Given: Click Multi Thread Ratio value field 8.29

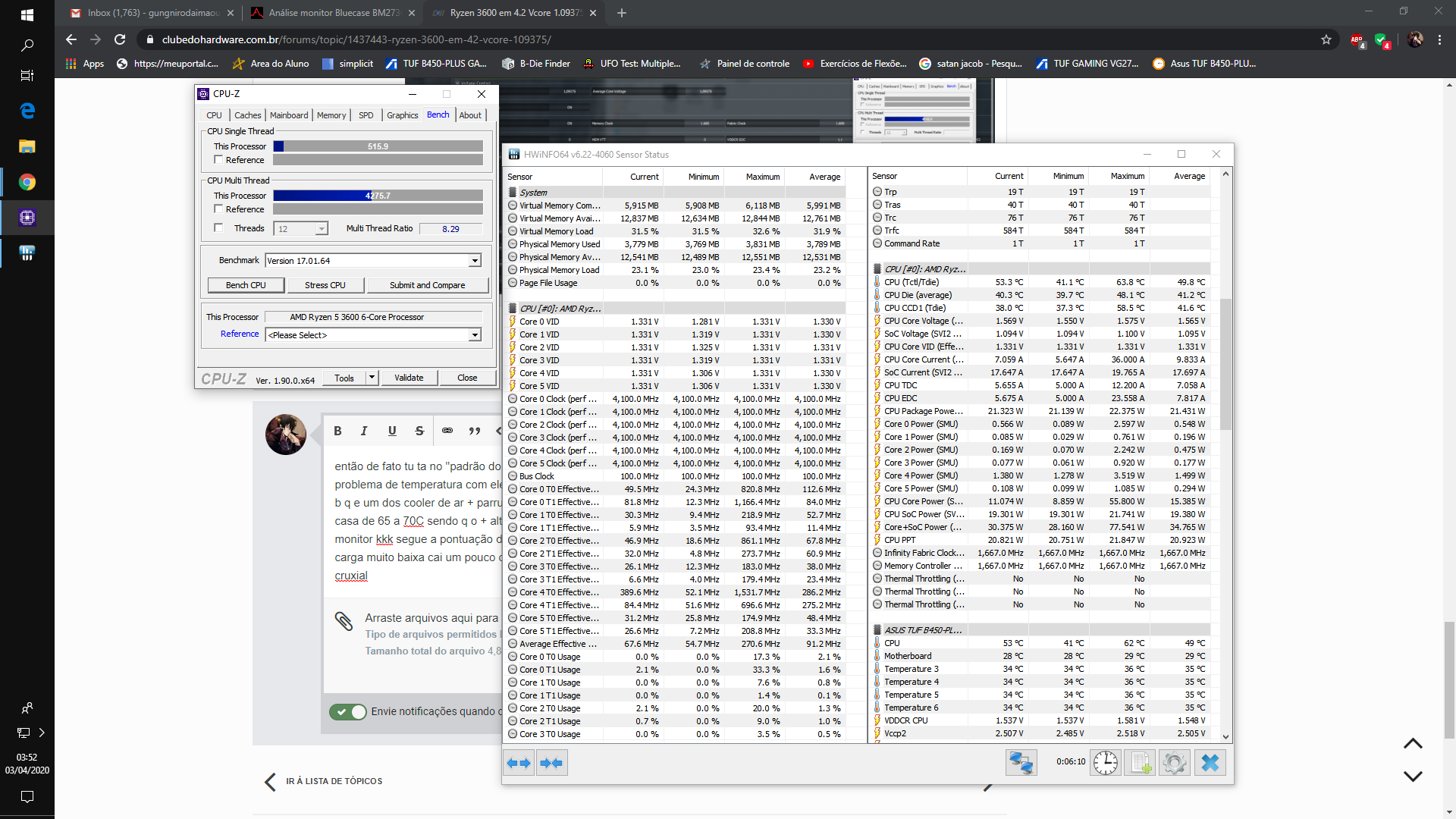Looking at the screenshot, I should [450, 228].
